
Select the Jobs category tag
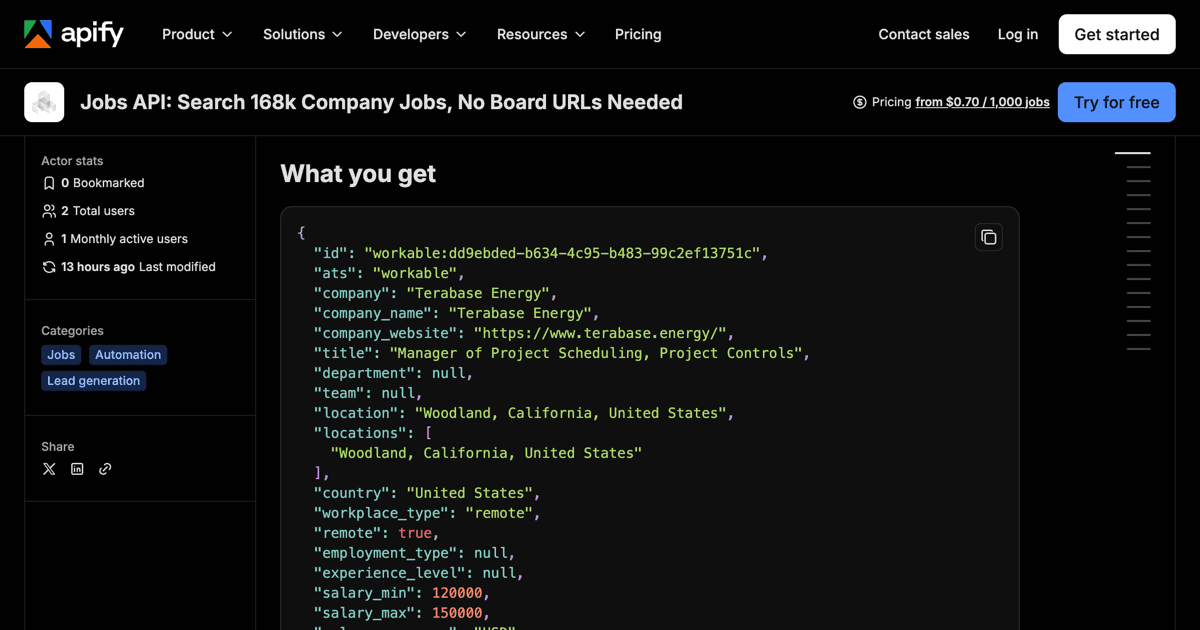click(61, 355)
